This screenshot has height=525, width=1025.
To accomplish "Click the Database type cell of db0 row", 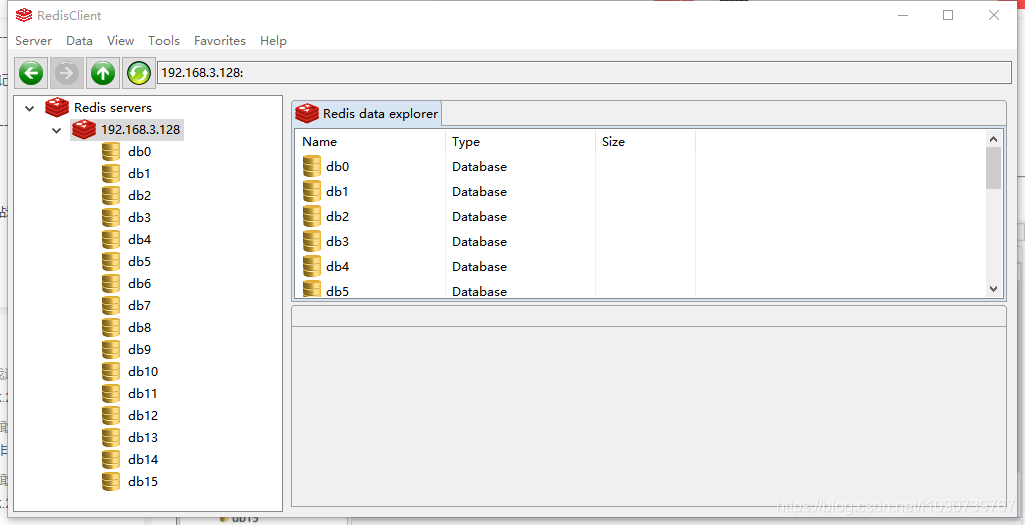I will pyautogui.click(x=479, y=167).
